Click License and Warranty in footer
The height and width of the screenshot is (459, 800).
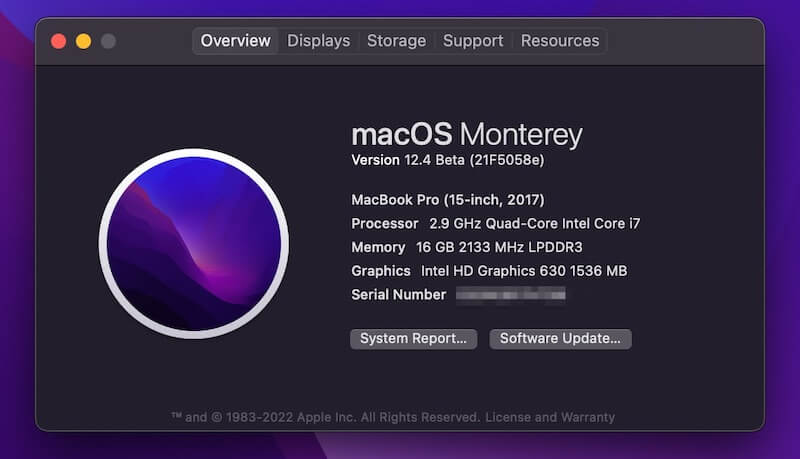[x=550, y=417]
